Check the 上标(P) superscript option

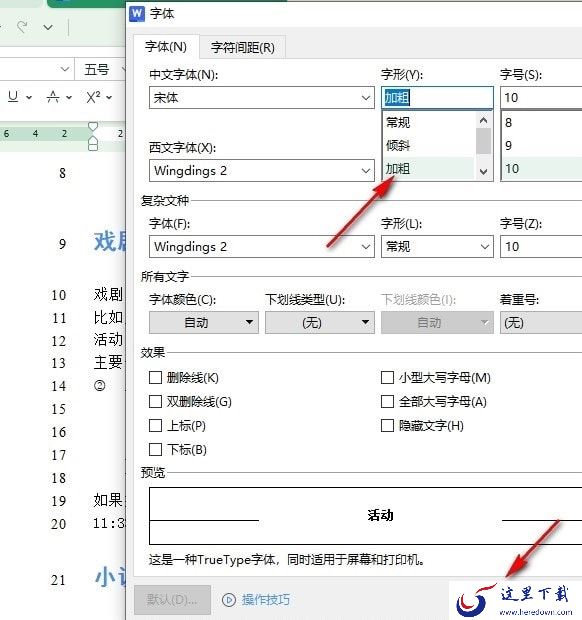(x=155, y=425)
